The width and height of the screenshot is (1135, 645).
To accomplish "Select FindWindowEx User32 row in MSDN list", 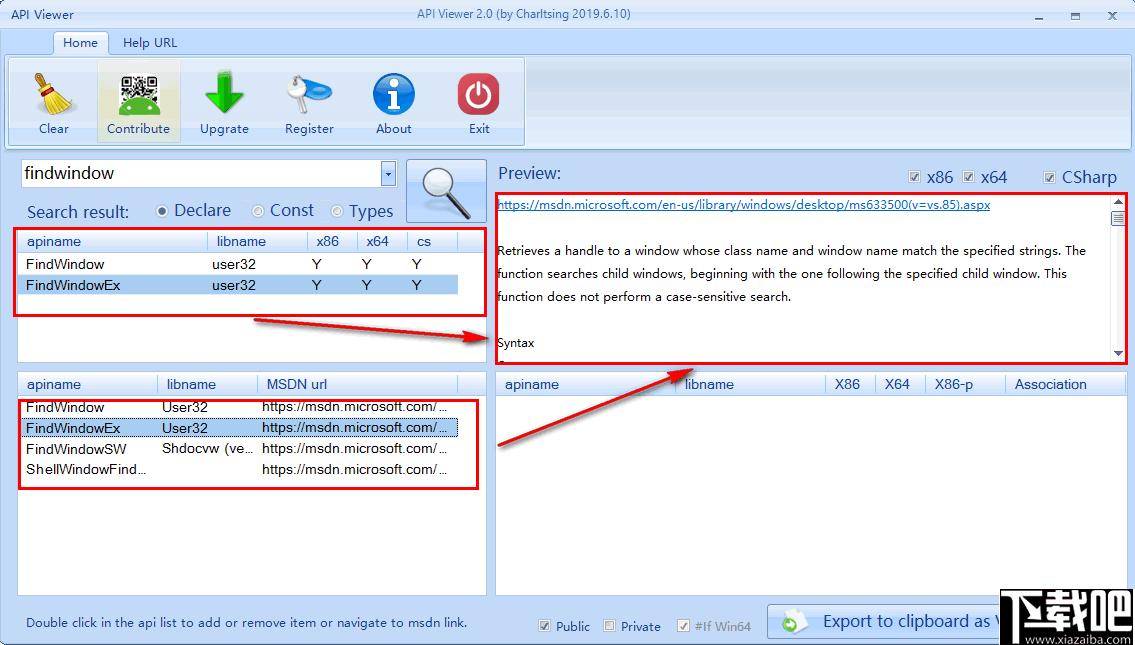I will pos(239,428).
